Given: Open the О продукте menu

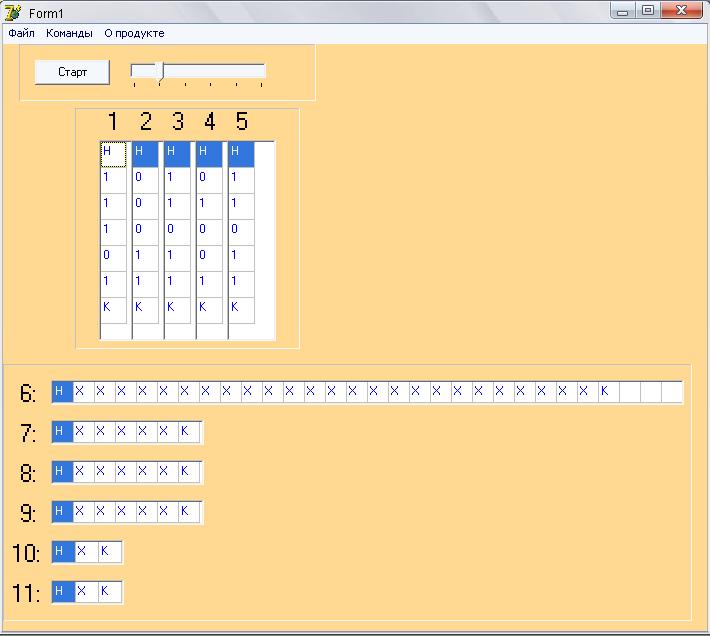Looking at the screenshot, I should point(134,33).
